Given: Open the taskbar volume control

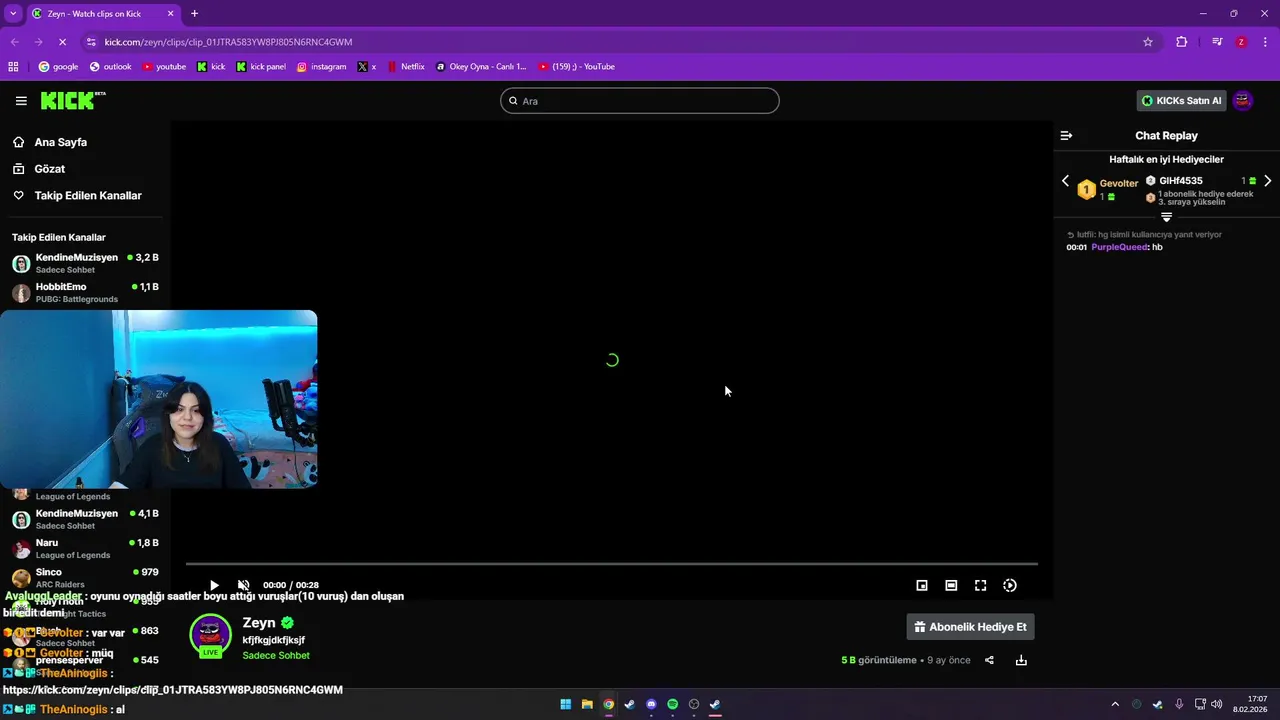Looking at the screenshot, I should click(x=1216, y=704).
